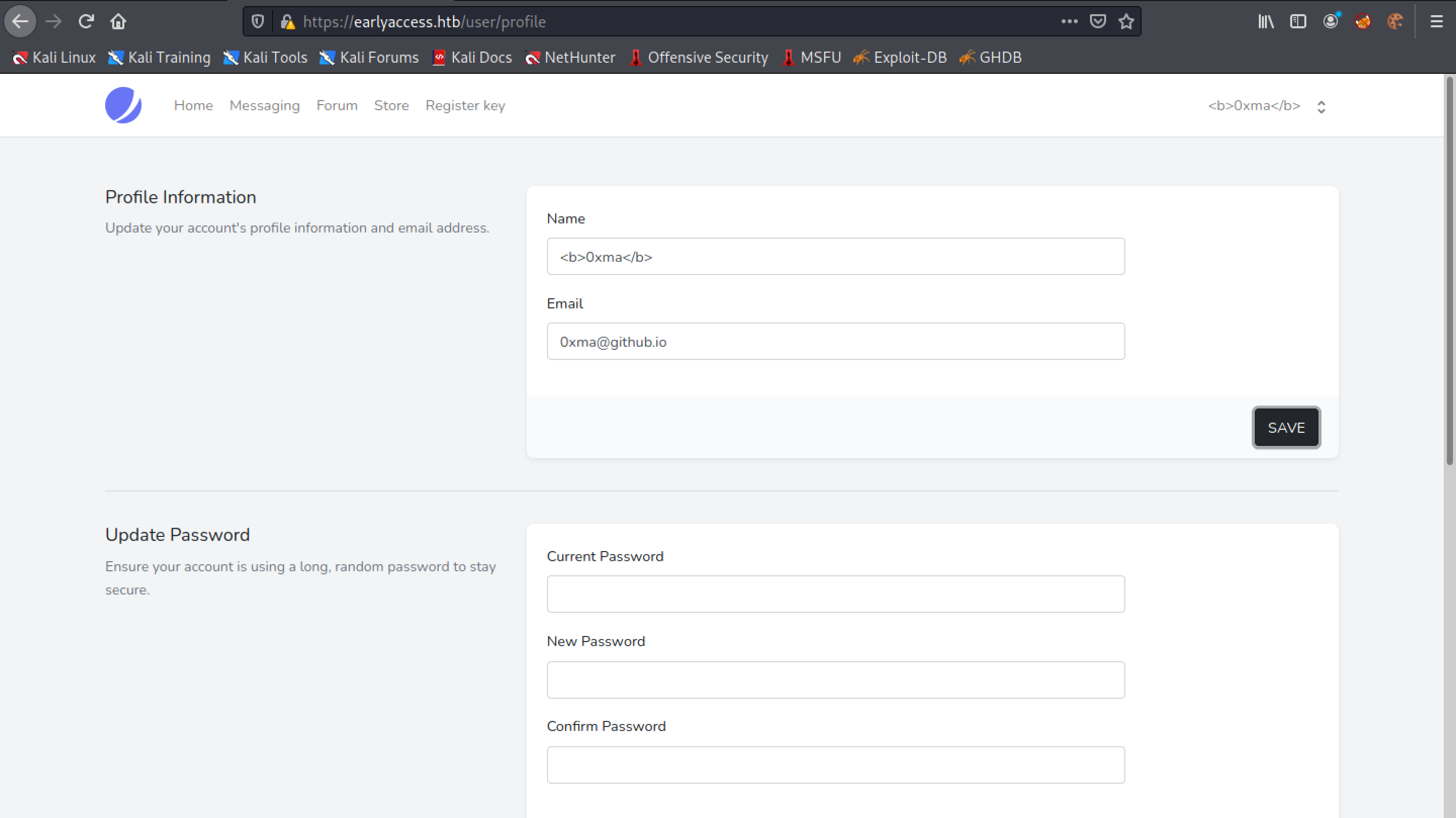Open MSFU bookmark
Image resolution: width=1456 pixels, height=818 pixels.
811,57
